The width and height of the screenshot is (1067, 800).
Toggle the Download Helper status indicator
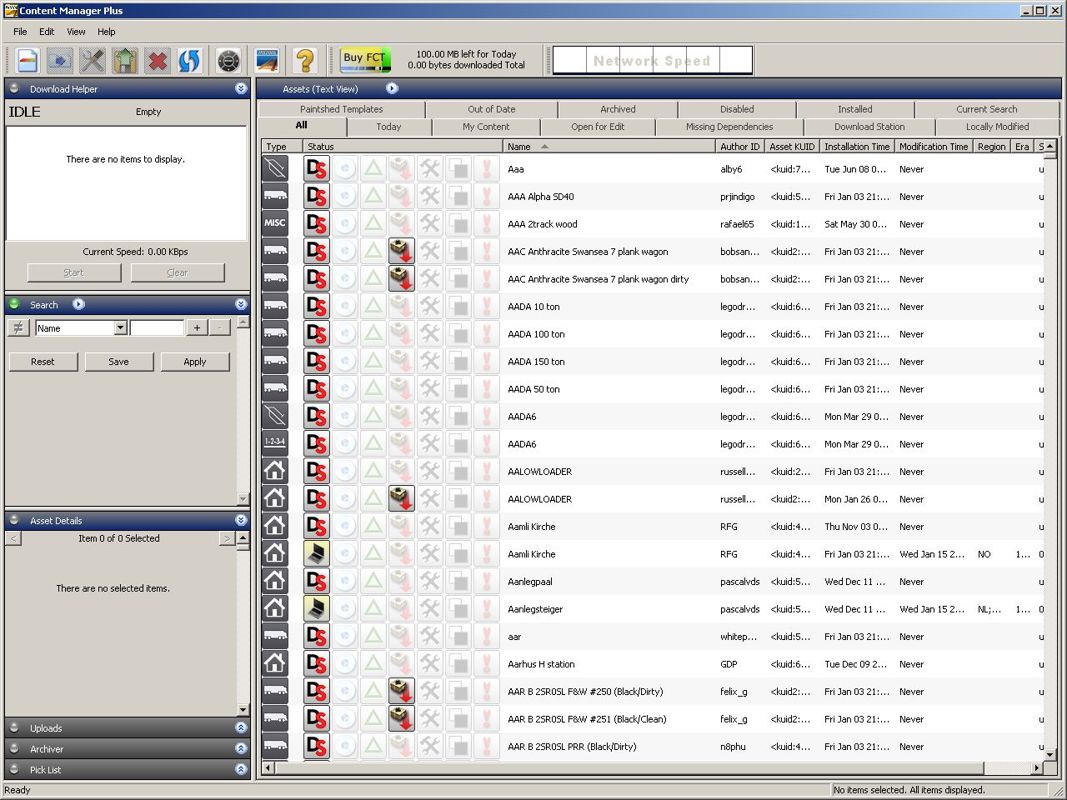pyautogui.click(x=15, y=89)
